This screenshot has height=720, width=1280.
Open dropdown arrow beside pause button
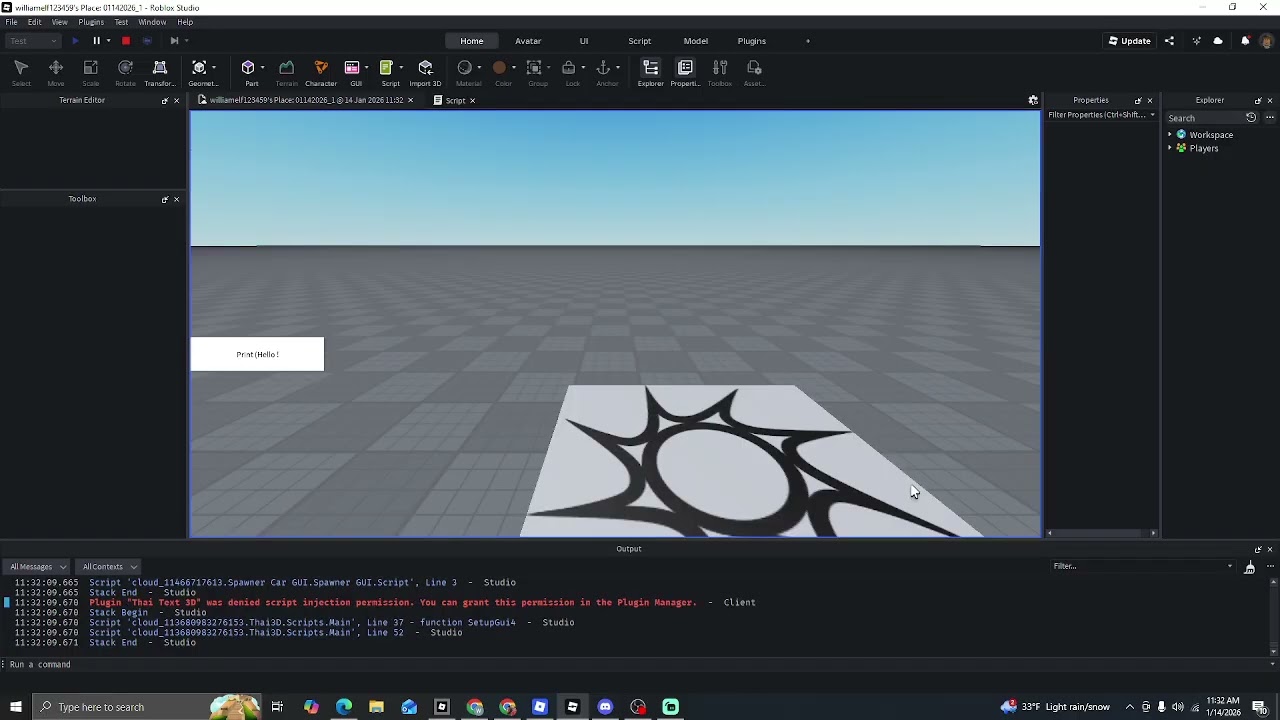point(108,41)
